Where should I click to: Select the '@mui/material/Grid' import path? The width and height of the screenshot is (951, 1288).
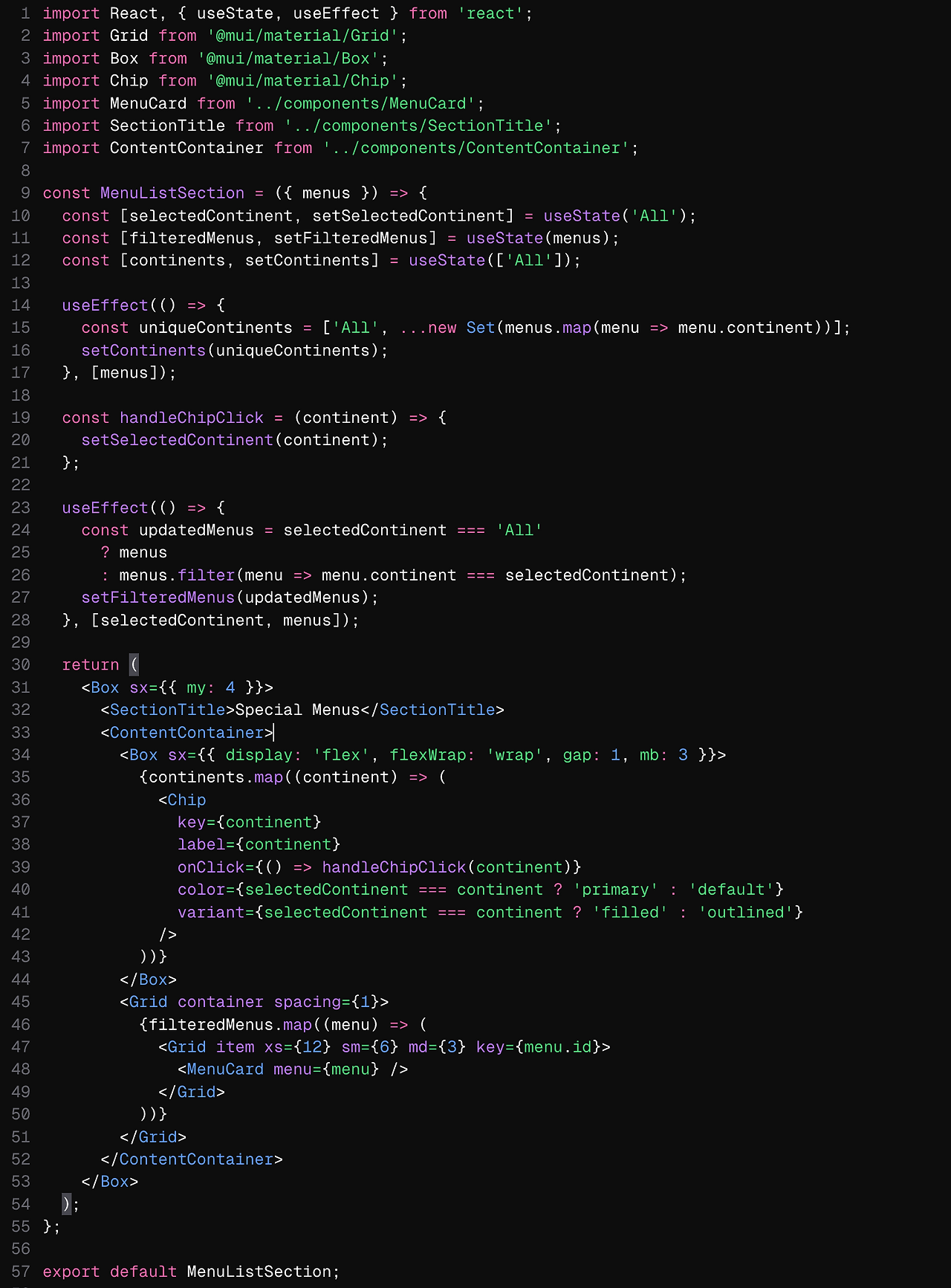[303, 36]
